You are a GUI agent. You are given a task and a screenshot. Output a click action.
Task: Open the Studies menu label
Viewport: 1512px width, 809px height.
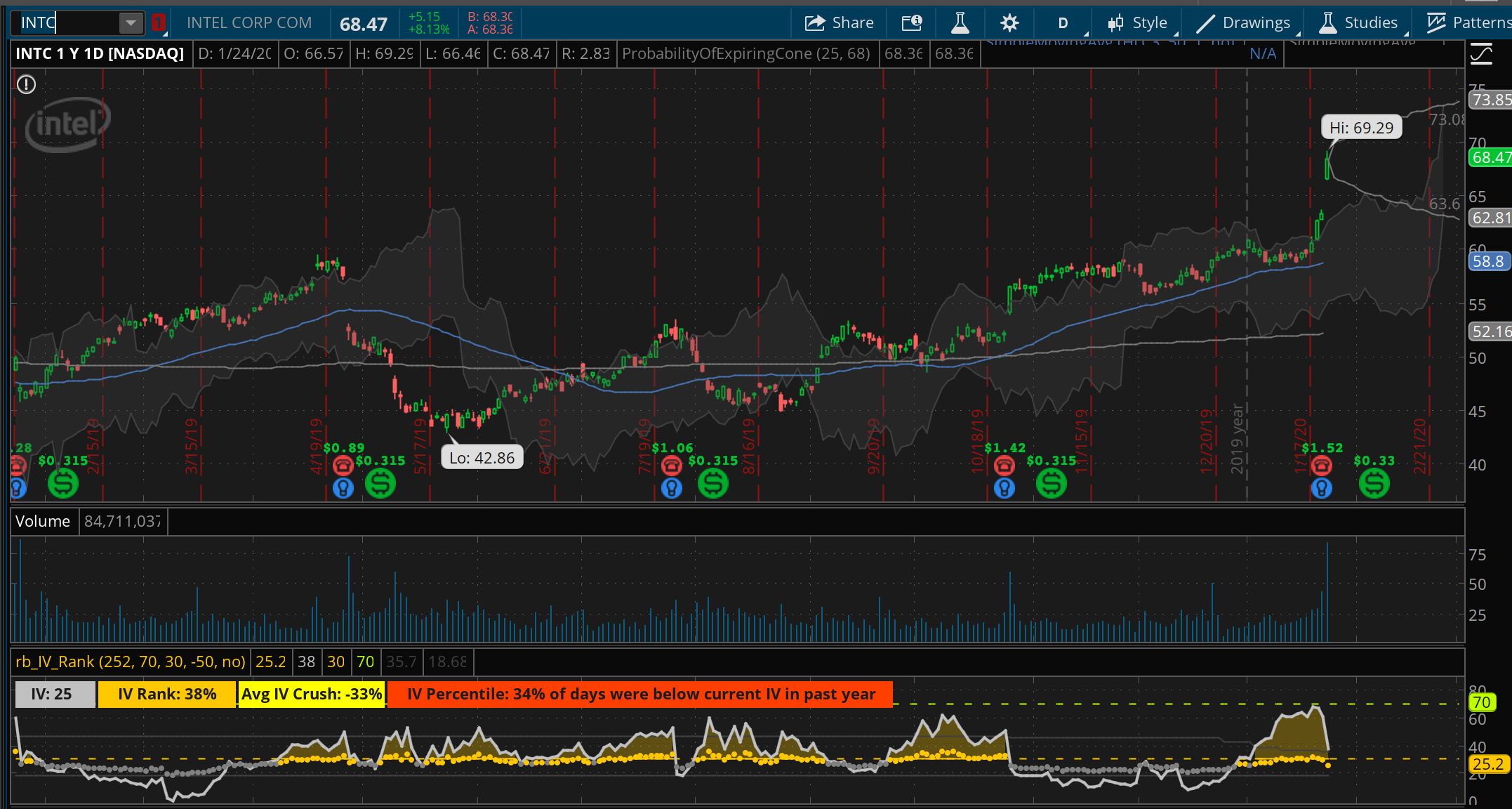[x=1371, y=23]
